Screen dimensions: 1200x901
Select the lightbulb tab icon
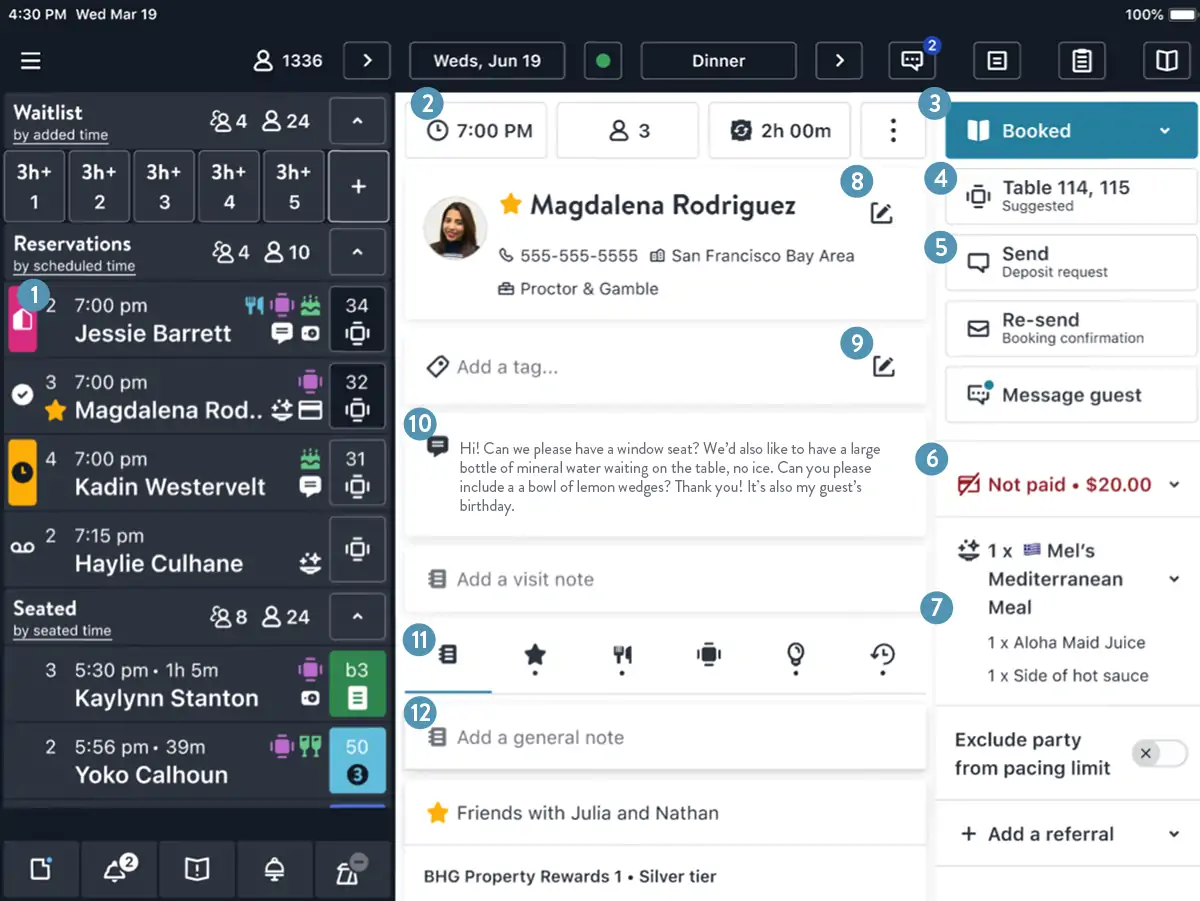[795, 656]
